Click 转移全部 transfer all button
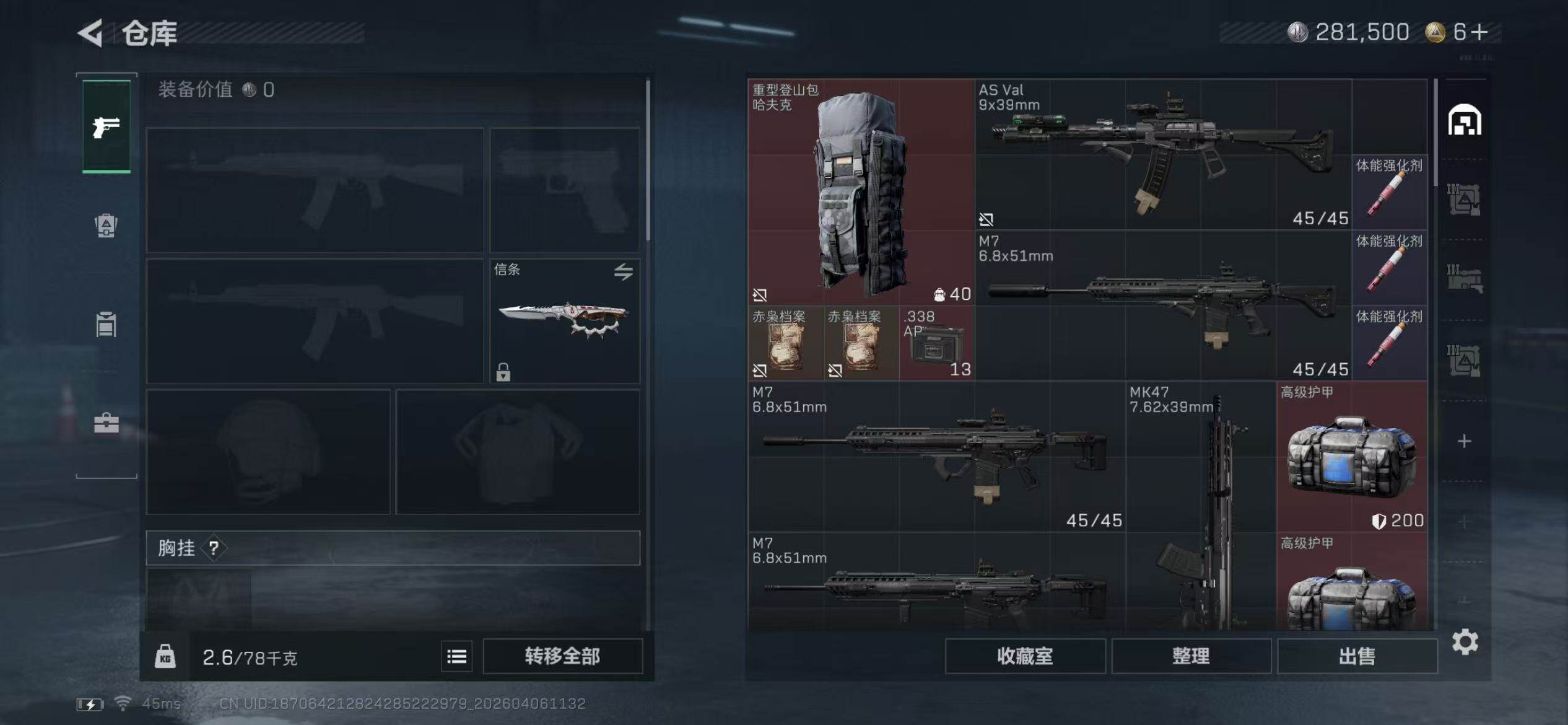1568x725 pixels. point(562,656)
